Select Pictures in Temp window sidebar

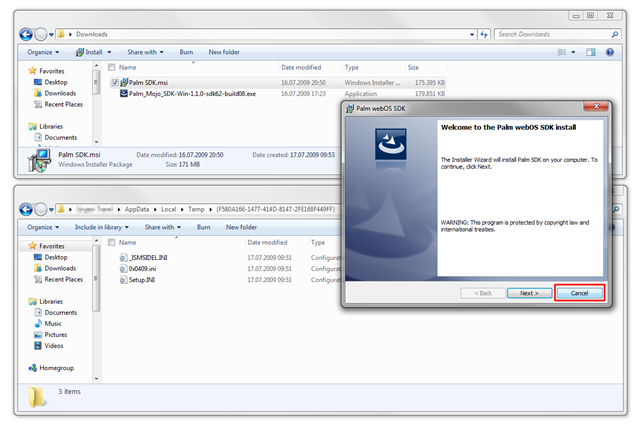coord(51,335)
